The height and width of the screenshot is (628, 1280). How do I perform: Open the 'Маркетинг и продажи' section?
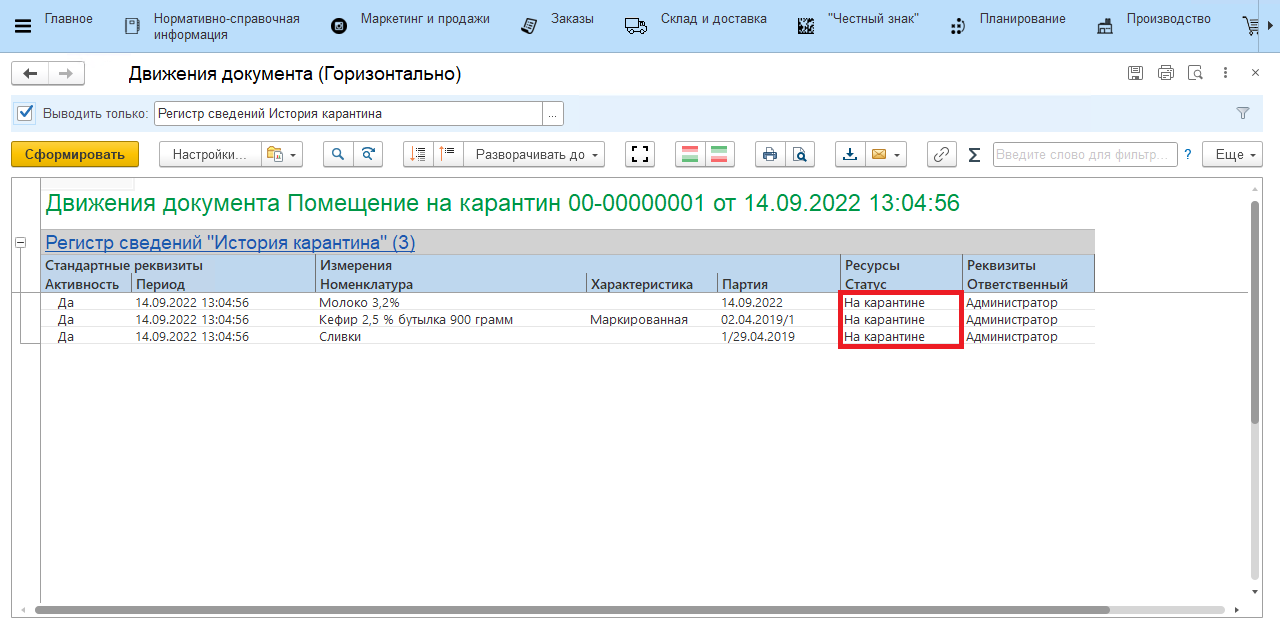tap(424, 19)
